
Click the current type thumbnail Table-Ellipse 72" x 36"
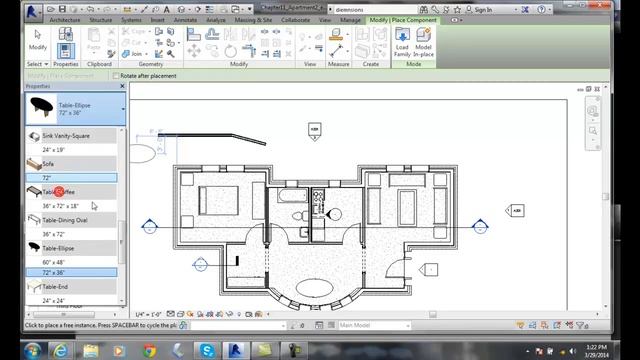click(x=42, y=109)
